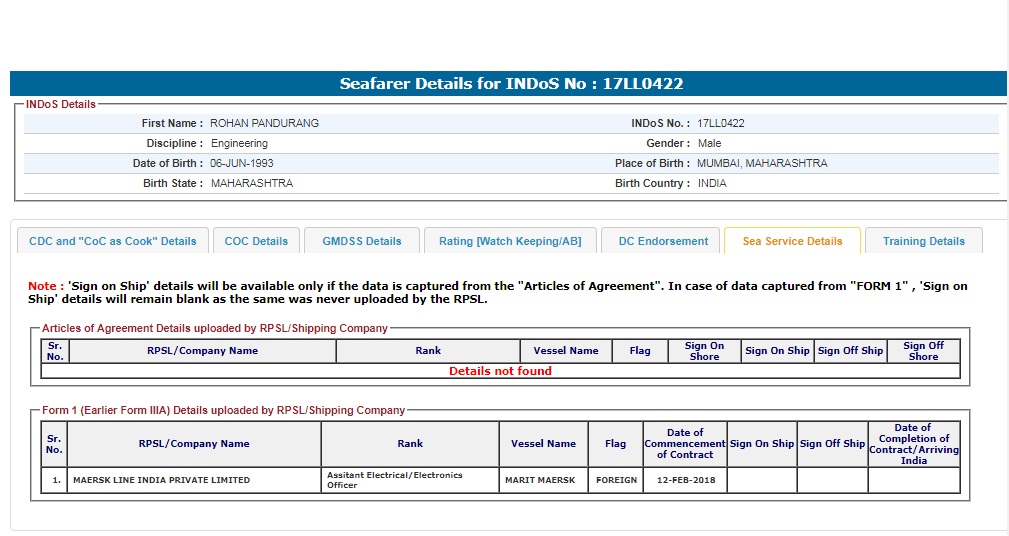Open the CDC and "CoC as Cook" Details tab

pyautogui.click(x=113, y=241)
